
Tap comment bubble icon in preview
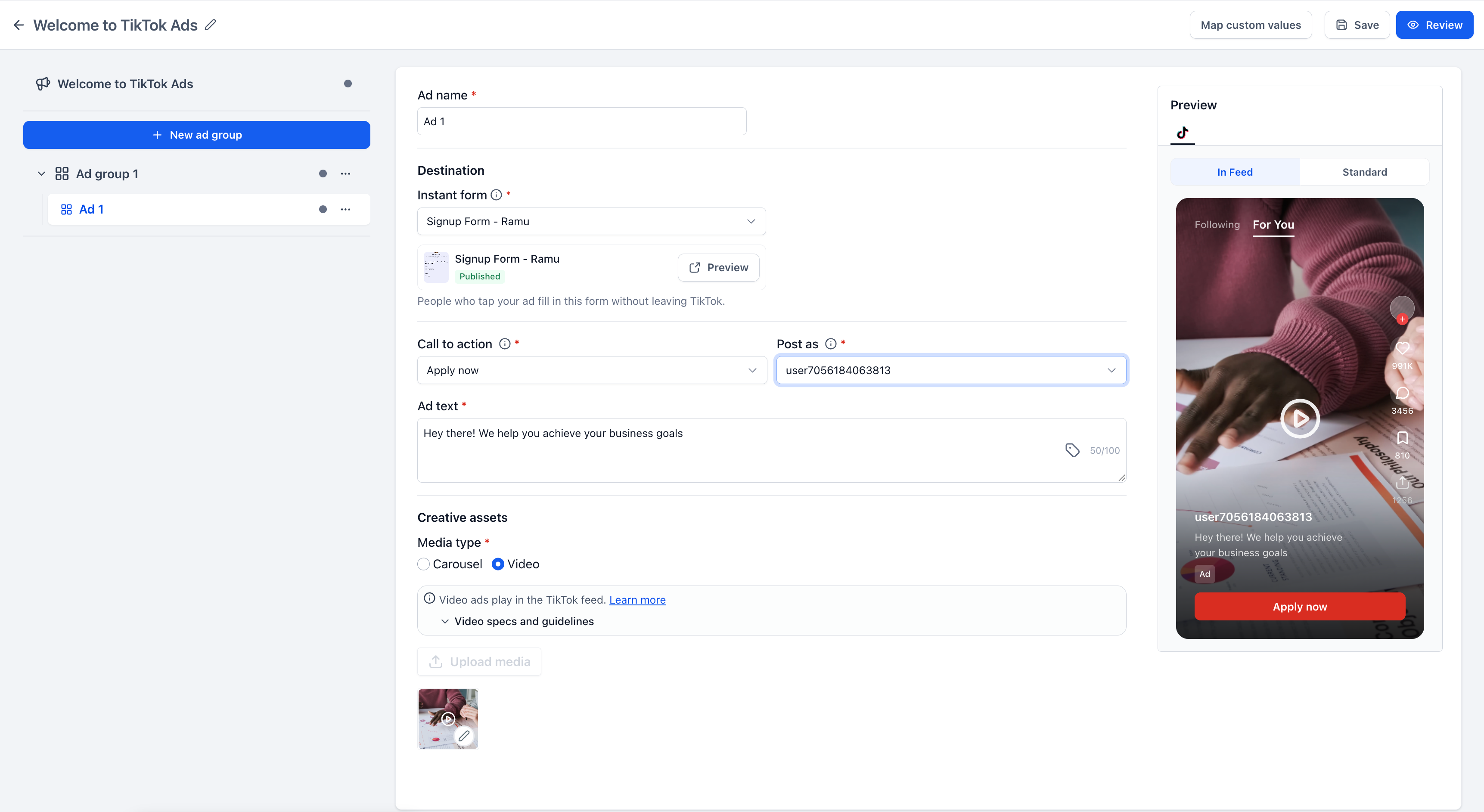coord(1402,393)
